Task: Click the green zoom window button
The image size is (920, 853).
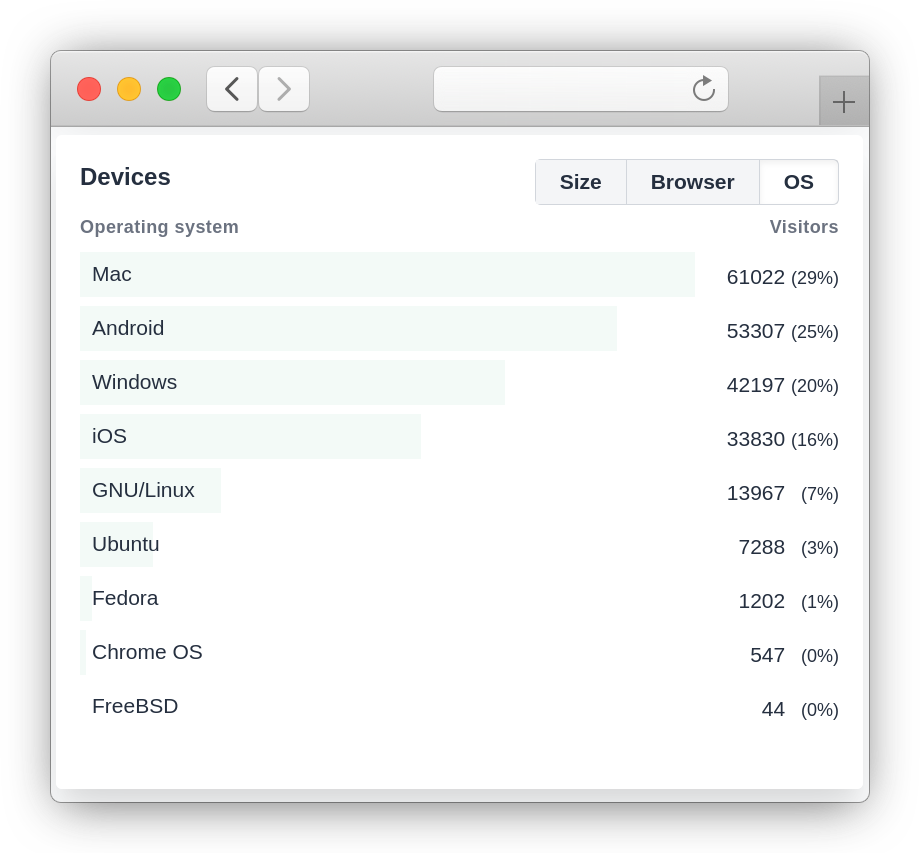Action: pos(169,89)
